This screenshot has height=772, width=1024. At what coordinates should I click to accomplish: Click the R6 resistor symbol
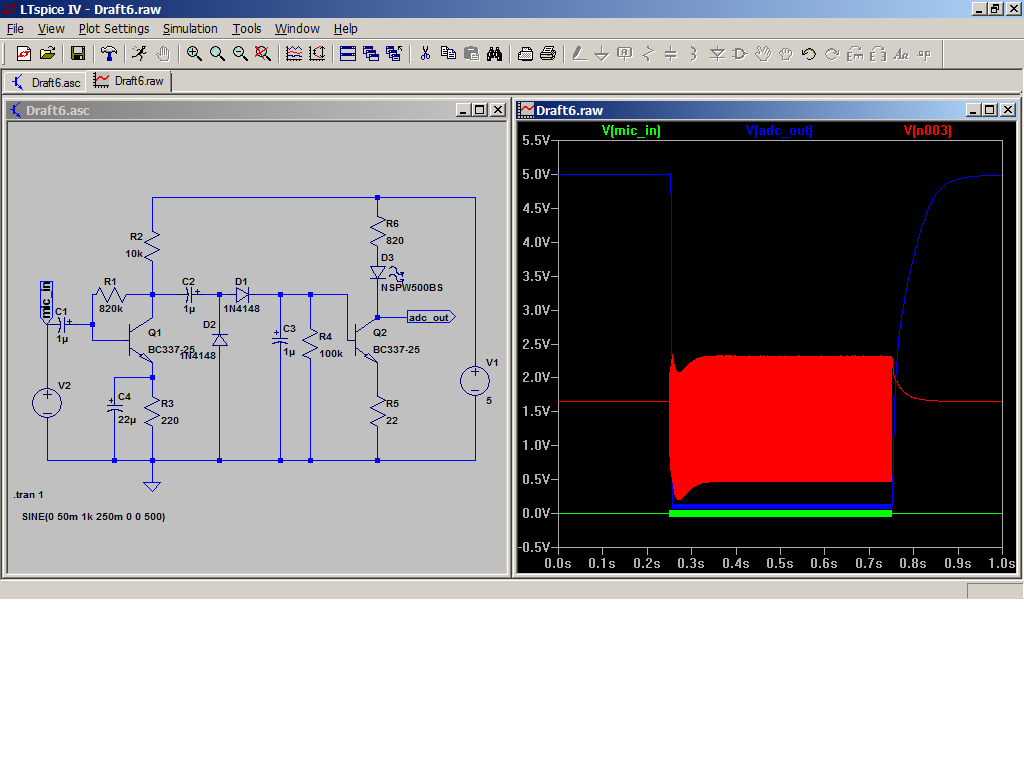point(377,231)
